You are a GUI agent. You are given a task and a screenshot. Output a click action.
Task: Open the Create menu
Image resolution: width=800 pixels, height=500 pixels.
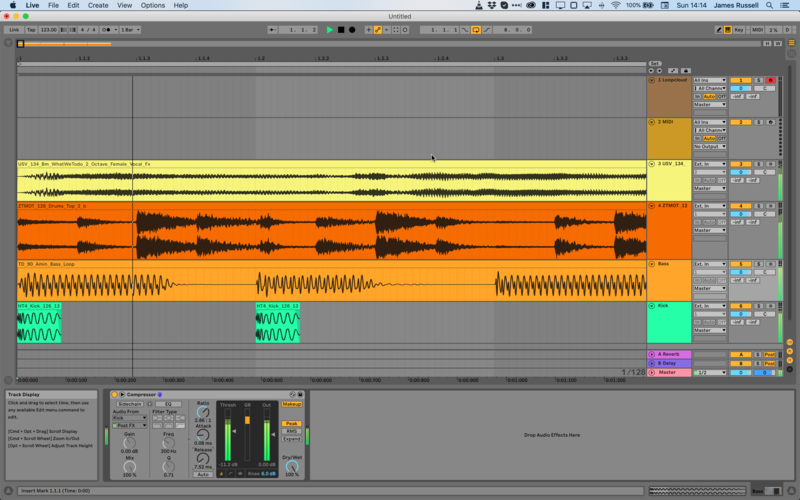[x=98, y=5]
